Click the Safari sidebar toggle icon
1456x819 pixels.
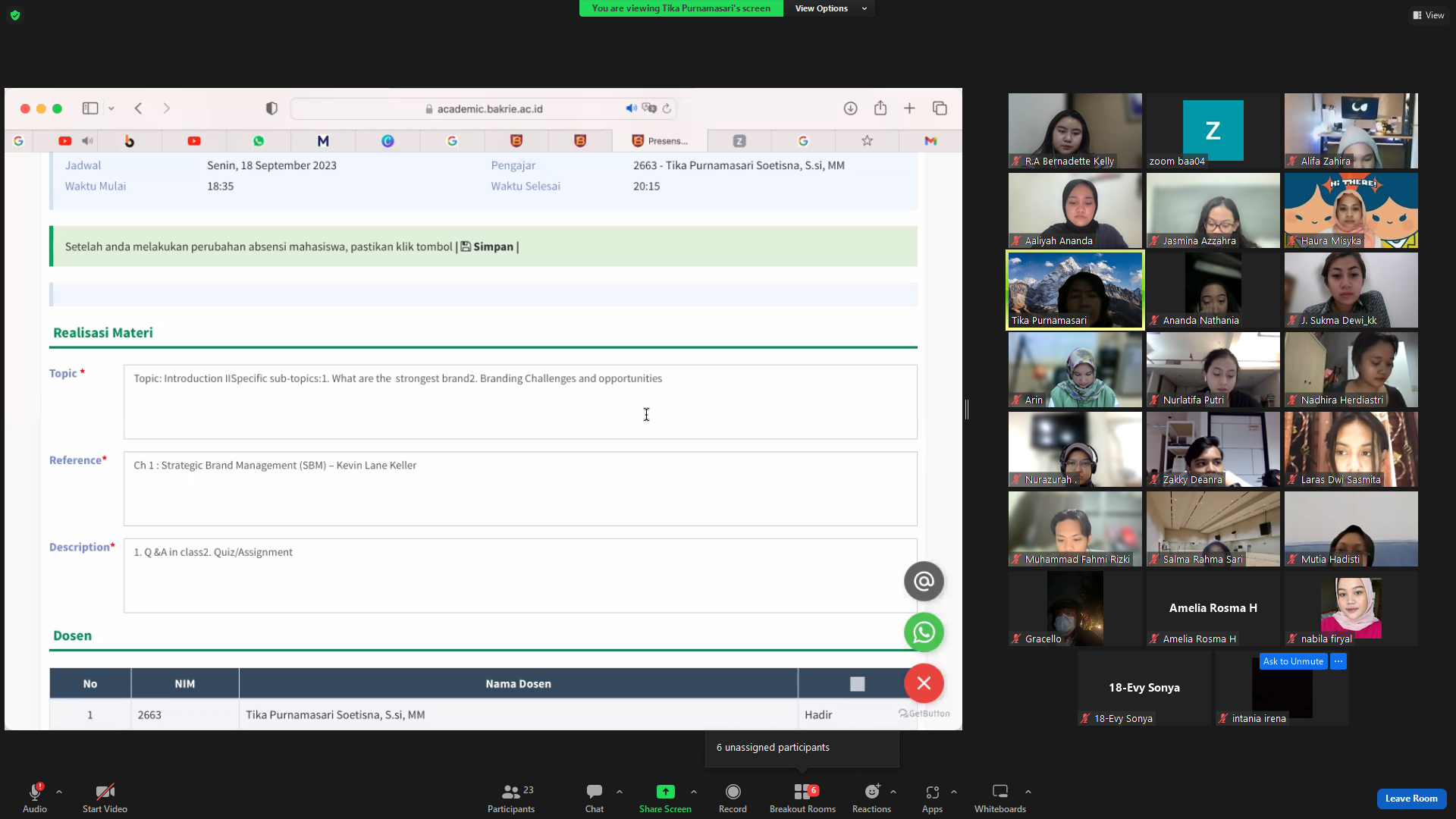pos(90,108)
